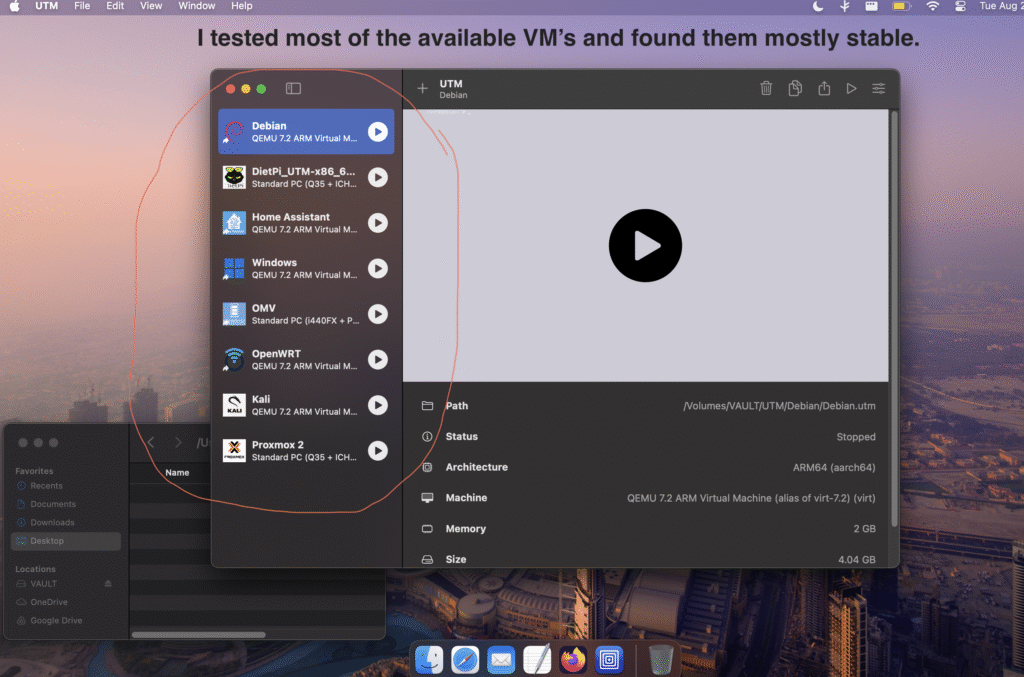Click the 2 GB memory value
Viewport: 1024px width, 677px height.
tap(864, 529)
